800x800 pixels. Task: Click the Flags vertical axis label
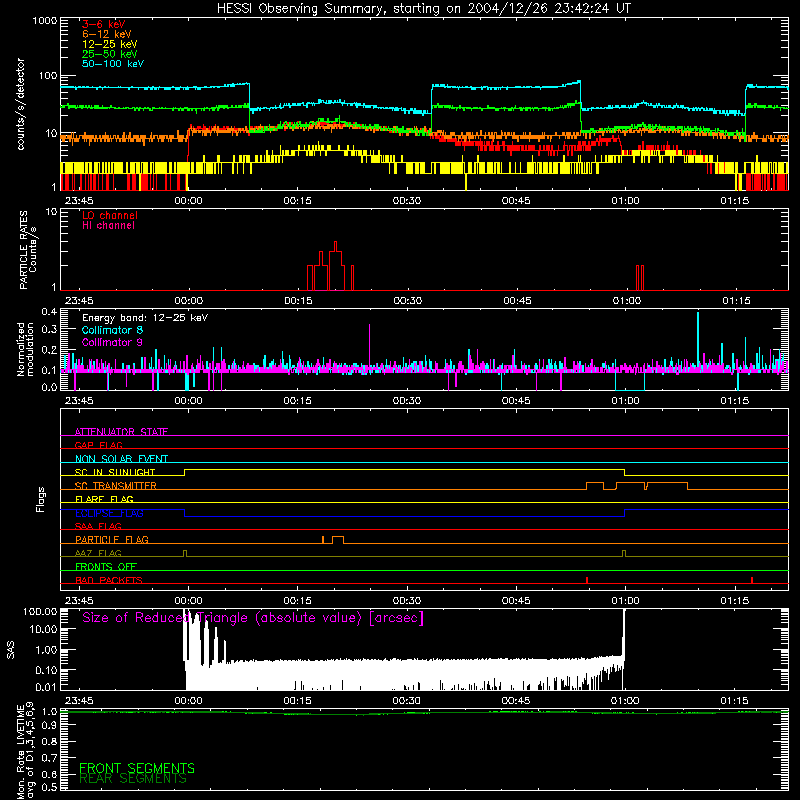40,499
